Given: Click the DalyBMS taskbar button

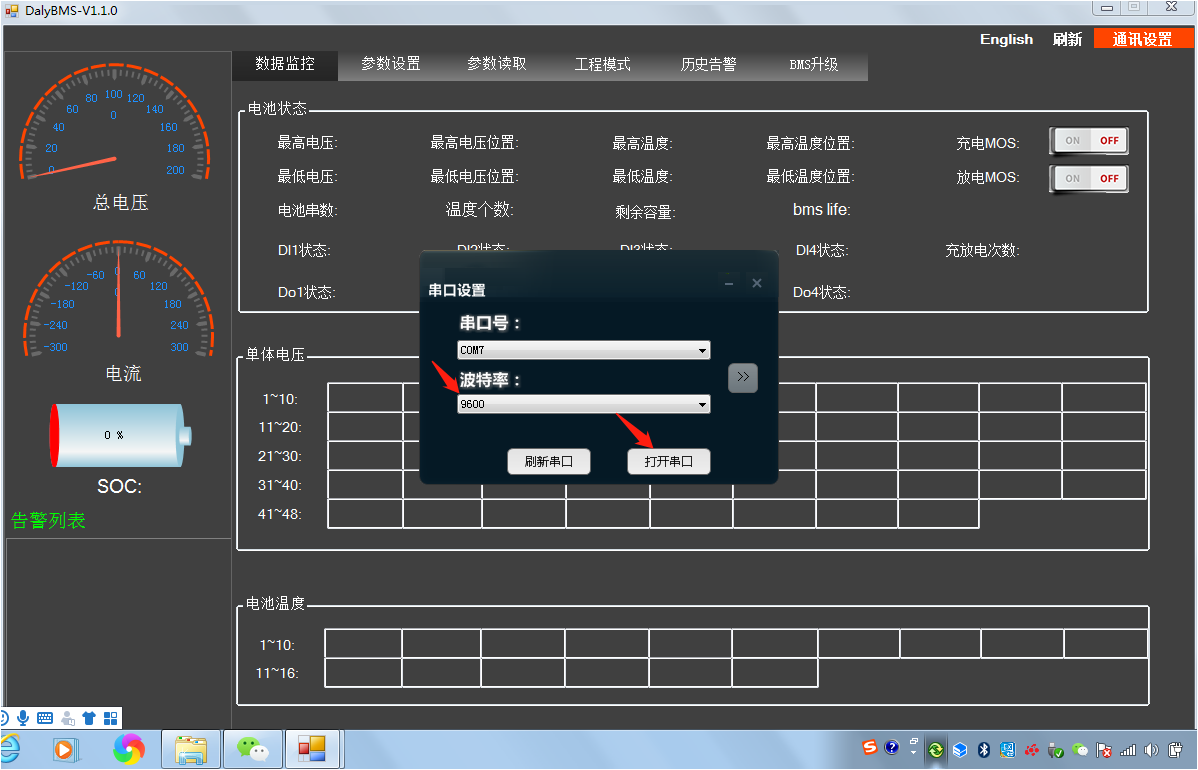Looking at the screenshot, I should [x=313, y=749].
